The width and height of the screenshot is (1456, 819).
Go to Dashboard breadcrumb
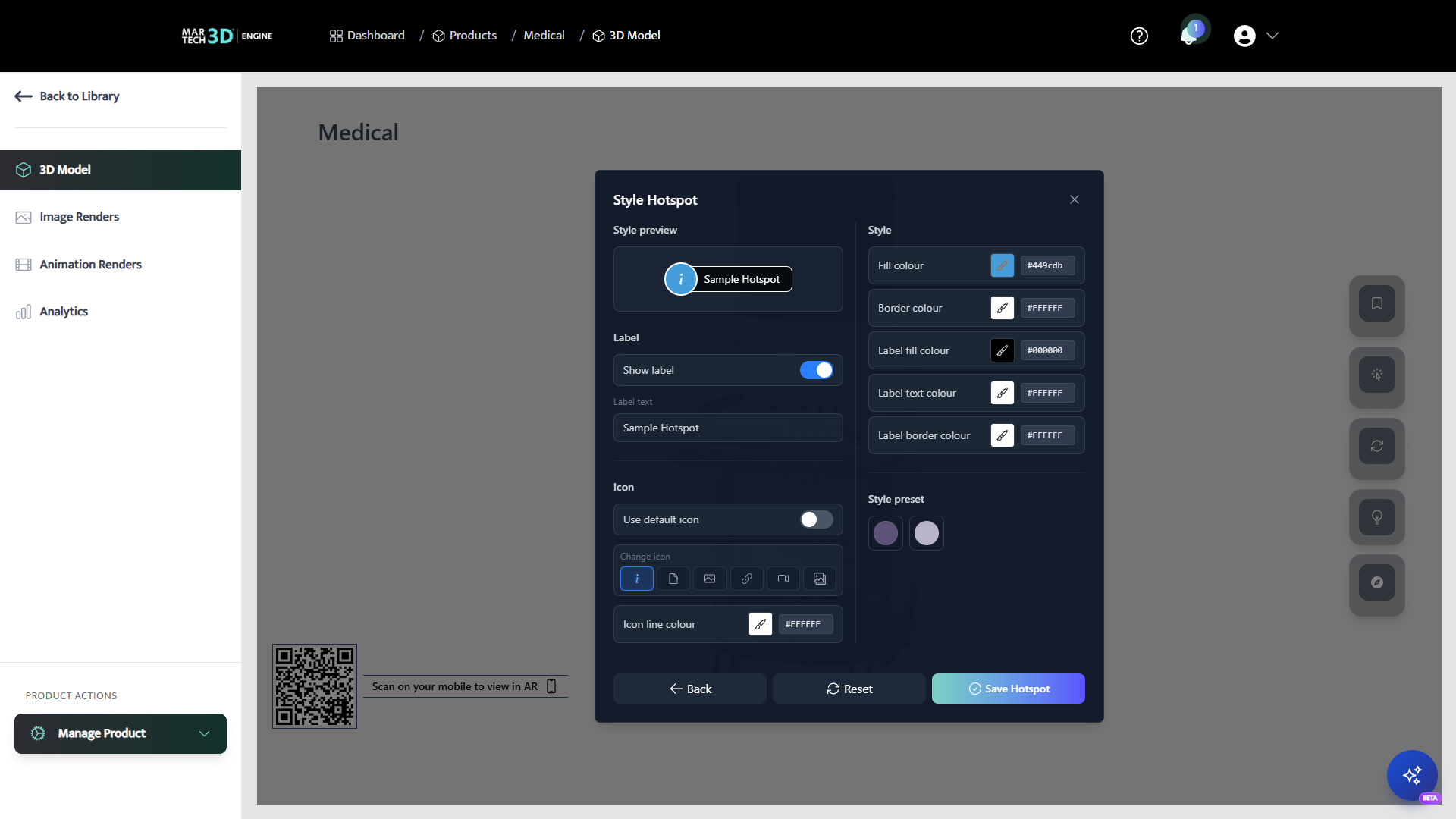tap(367, 36)
